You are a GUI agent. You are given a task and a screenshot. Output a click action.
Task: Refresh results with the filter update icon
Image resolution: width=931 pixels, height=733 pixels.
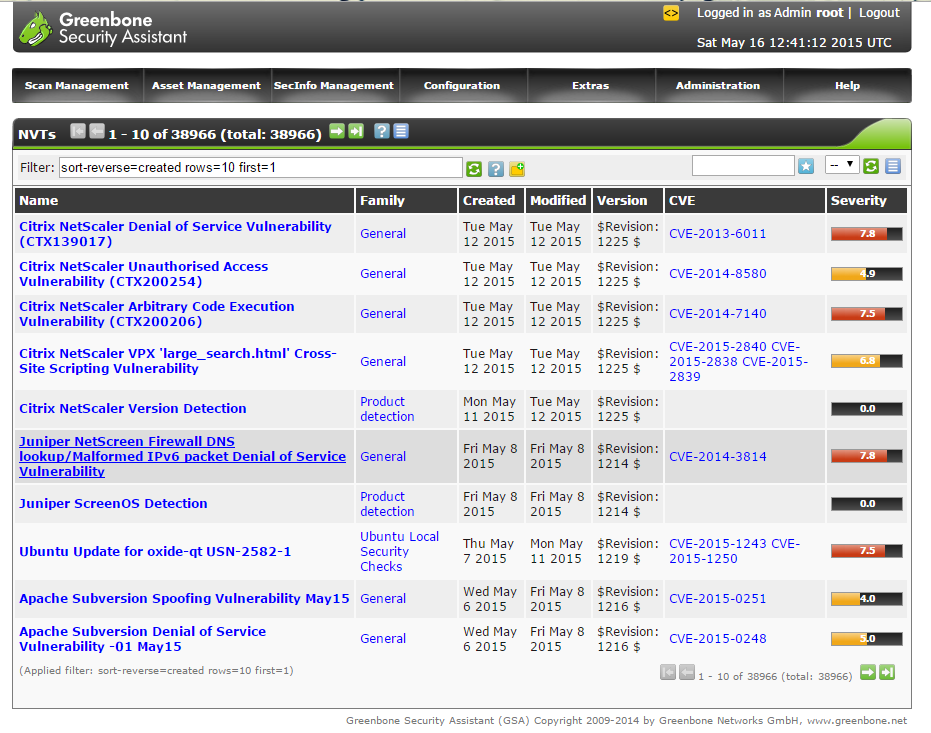pyautogui.click(x=474, y=166)
